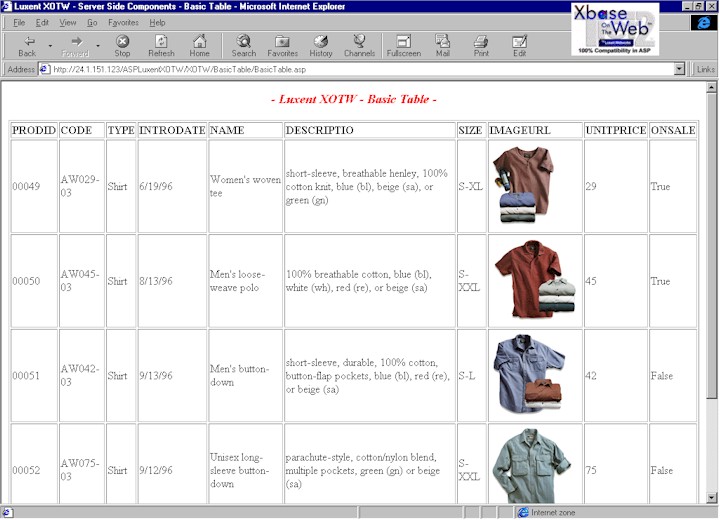
Task: Print the current page
Action: pos(481,46)
